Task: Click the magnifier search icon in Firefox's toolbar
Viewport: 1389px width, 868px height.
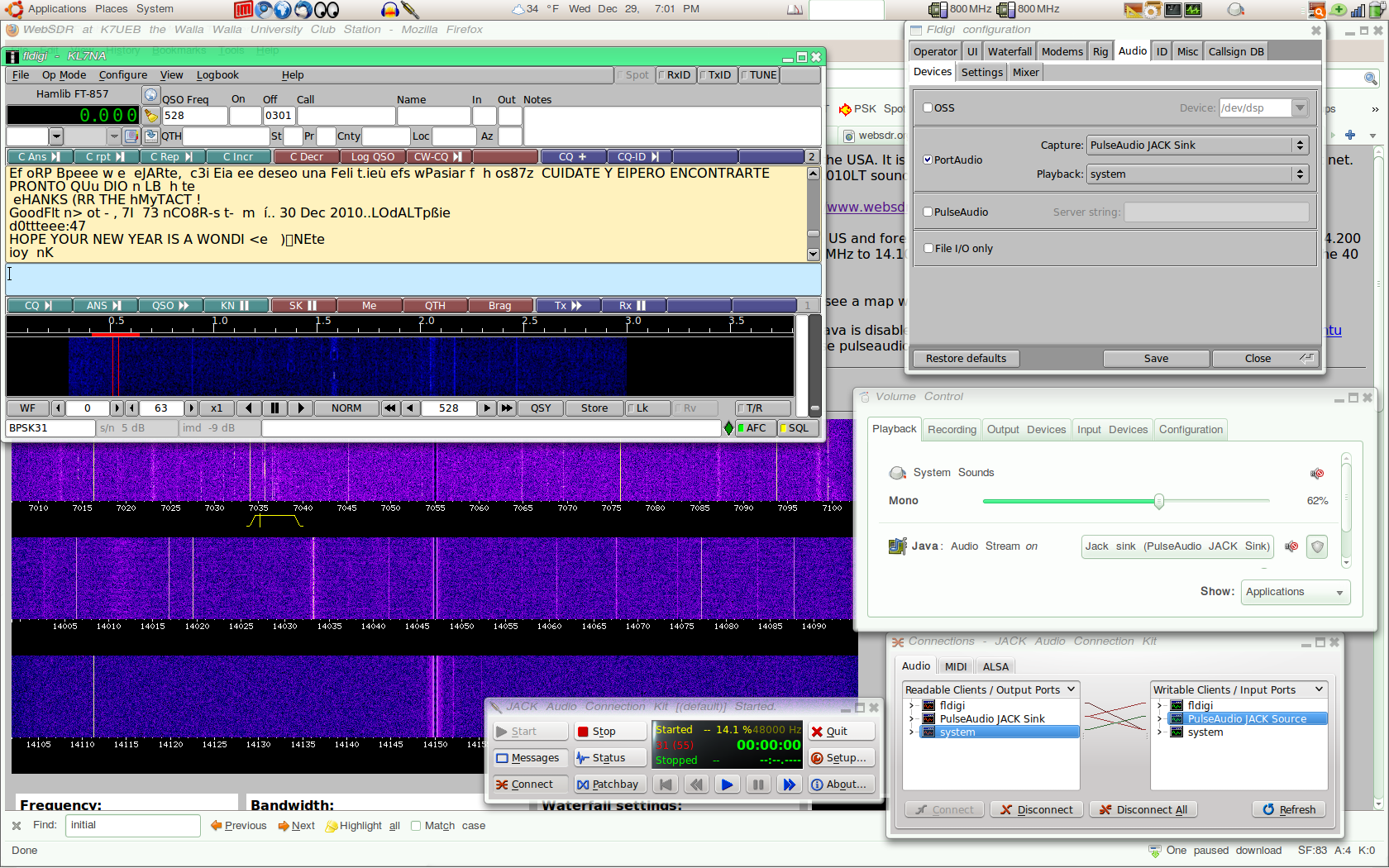Action: pos(1371,78)
